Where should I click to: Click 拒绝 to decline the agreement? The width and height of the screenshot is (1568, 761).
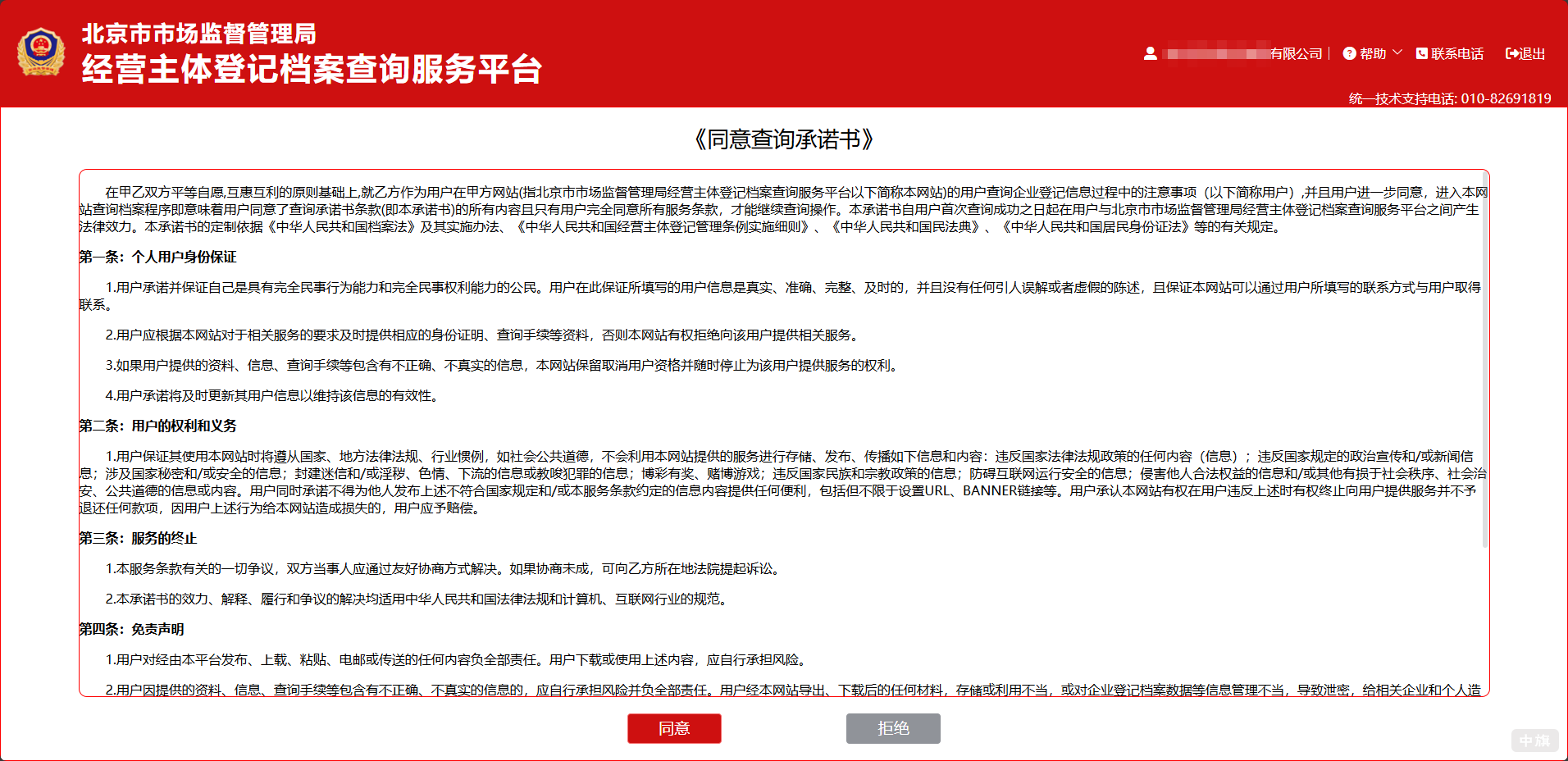click(893, 728)
